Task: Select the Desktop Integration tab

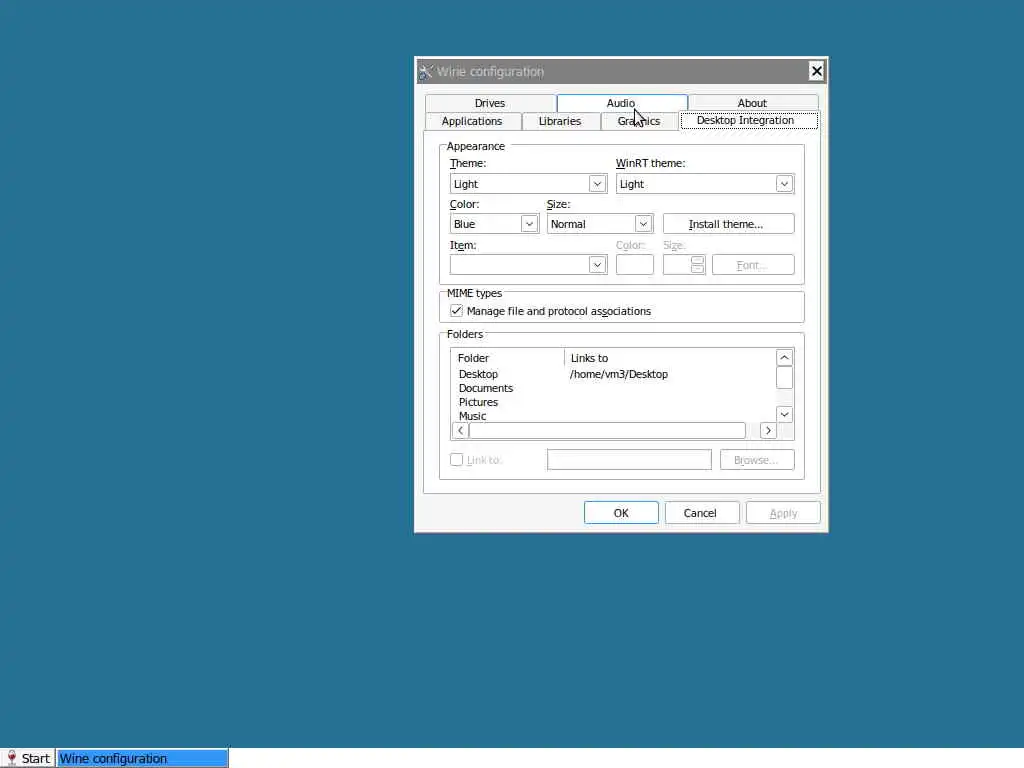Action: click(x=748, y=121)
